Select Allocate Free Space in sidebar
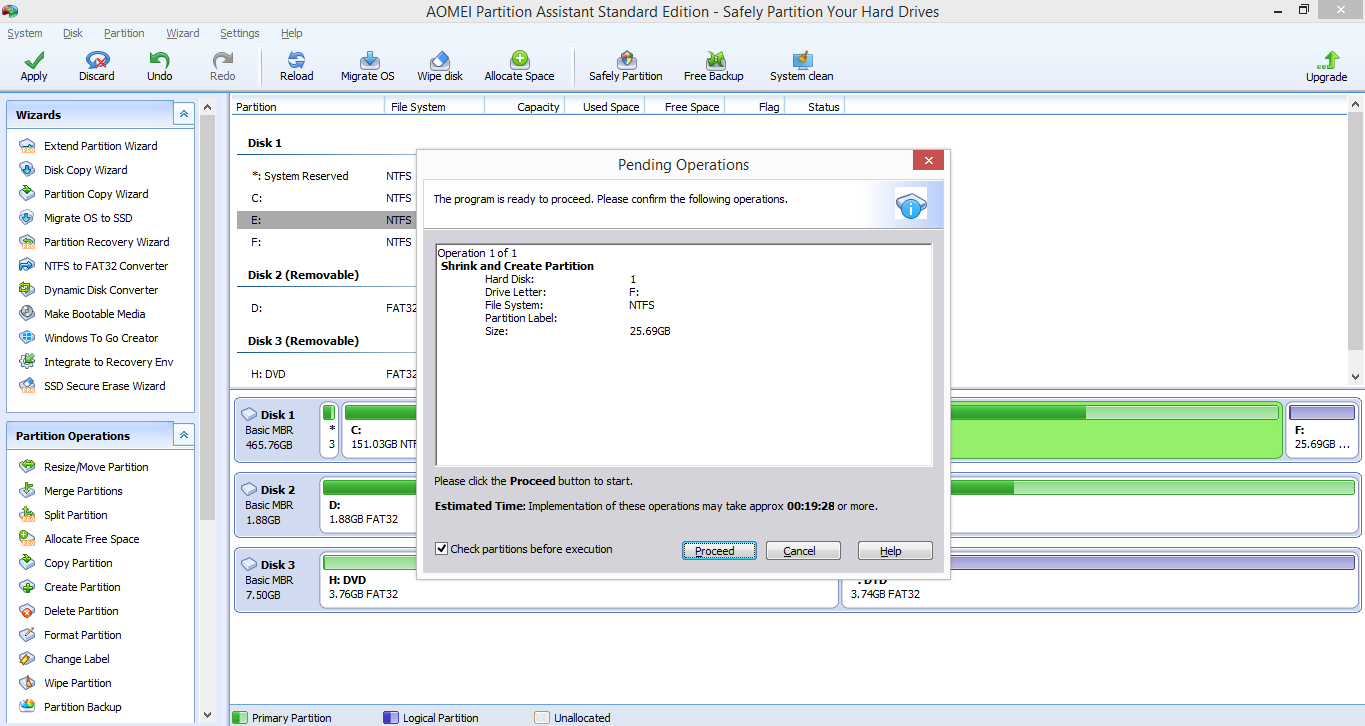Image resolution: width=1365 pixels, height=726 pixels. (91, 539)
